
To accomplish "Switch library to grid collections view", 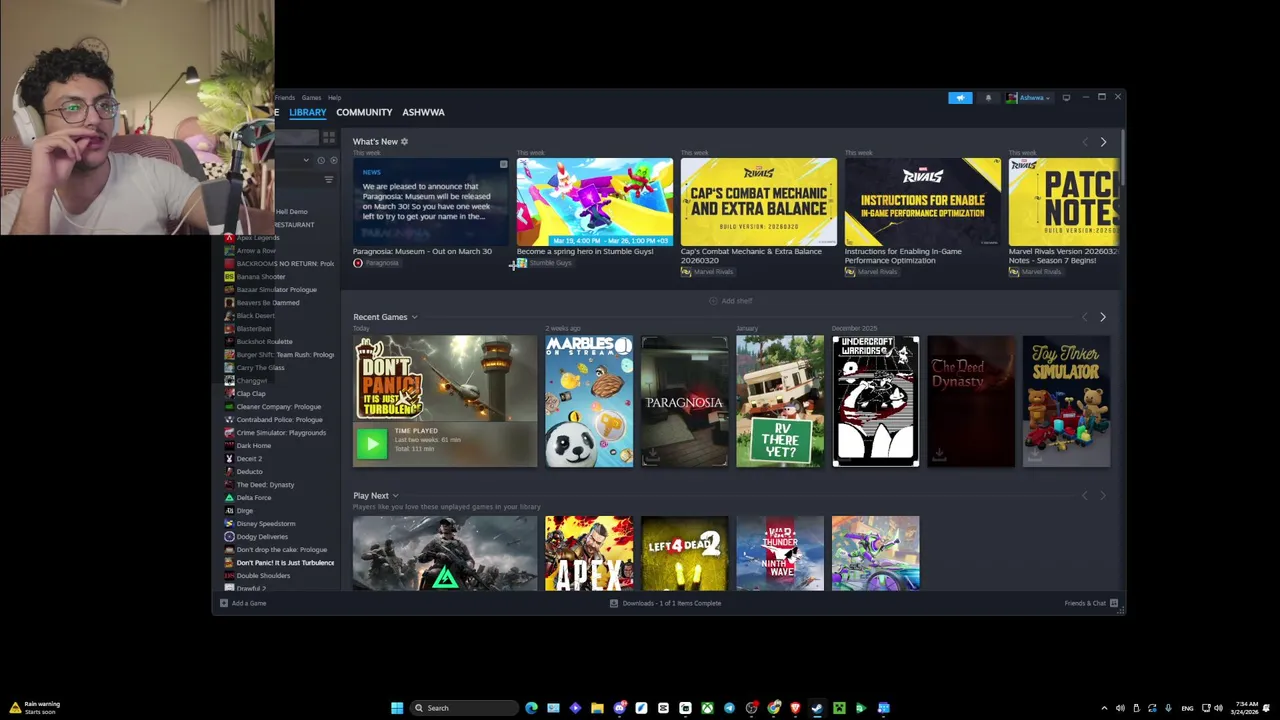I will click(x=328, y=138).
